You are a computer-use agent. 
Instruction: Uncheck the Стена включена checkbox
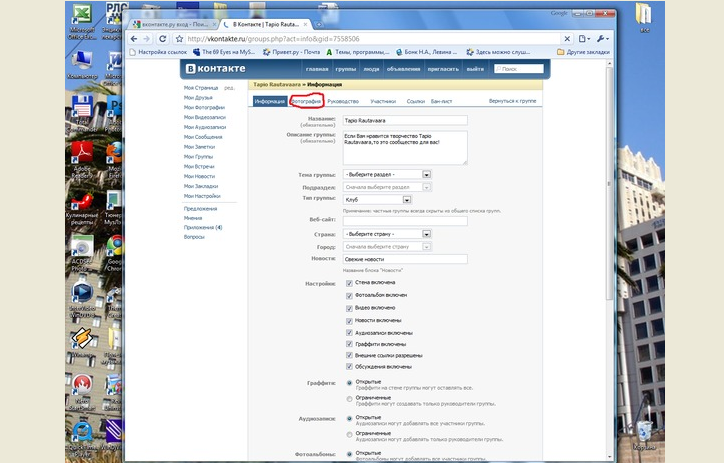[349, 283]
